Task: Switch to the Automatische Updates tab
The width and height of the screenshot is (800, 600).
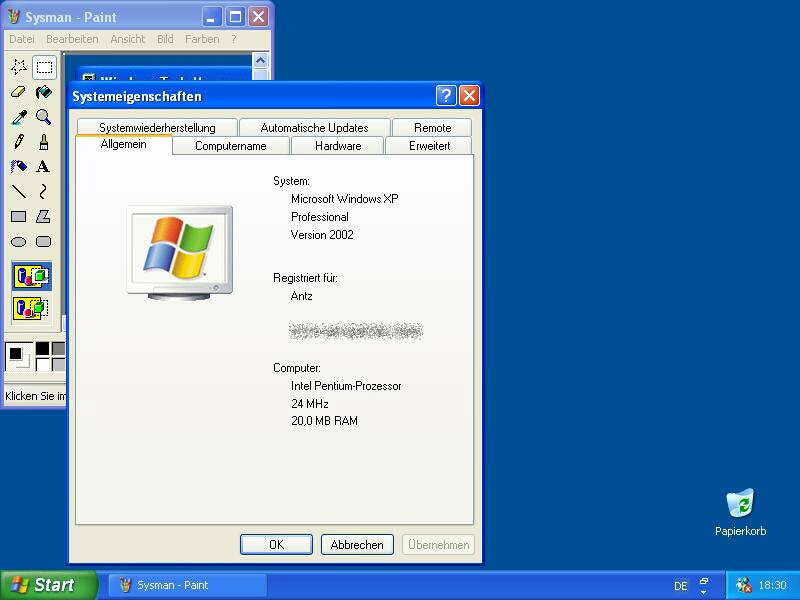Action: (314, 128)
